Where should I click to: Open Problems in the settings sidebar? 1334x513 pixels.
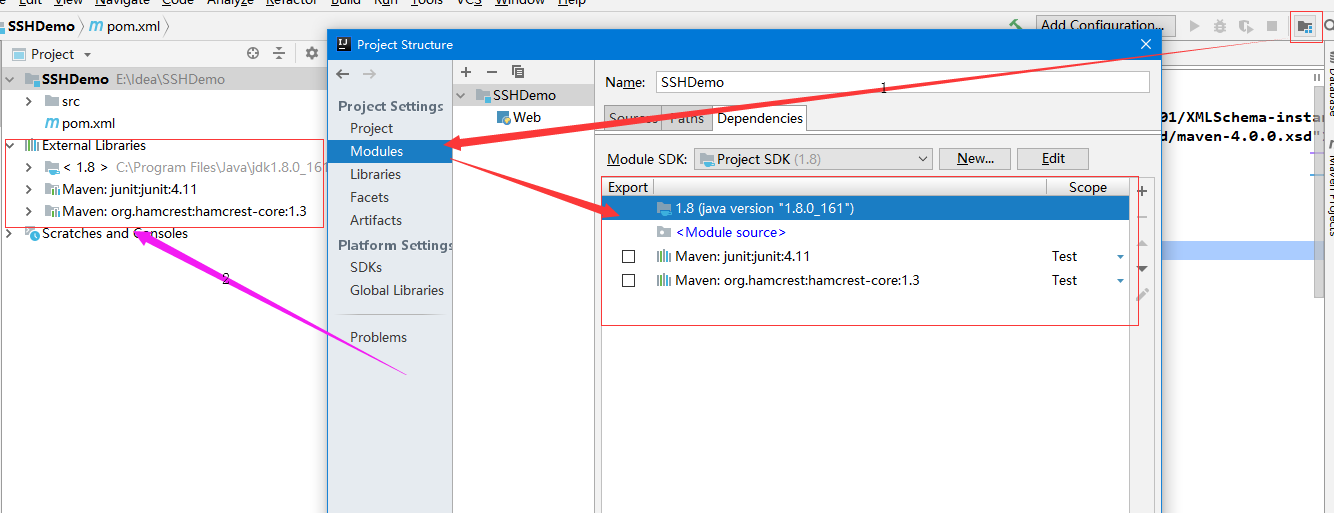[x=378, y=337]
